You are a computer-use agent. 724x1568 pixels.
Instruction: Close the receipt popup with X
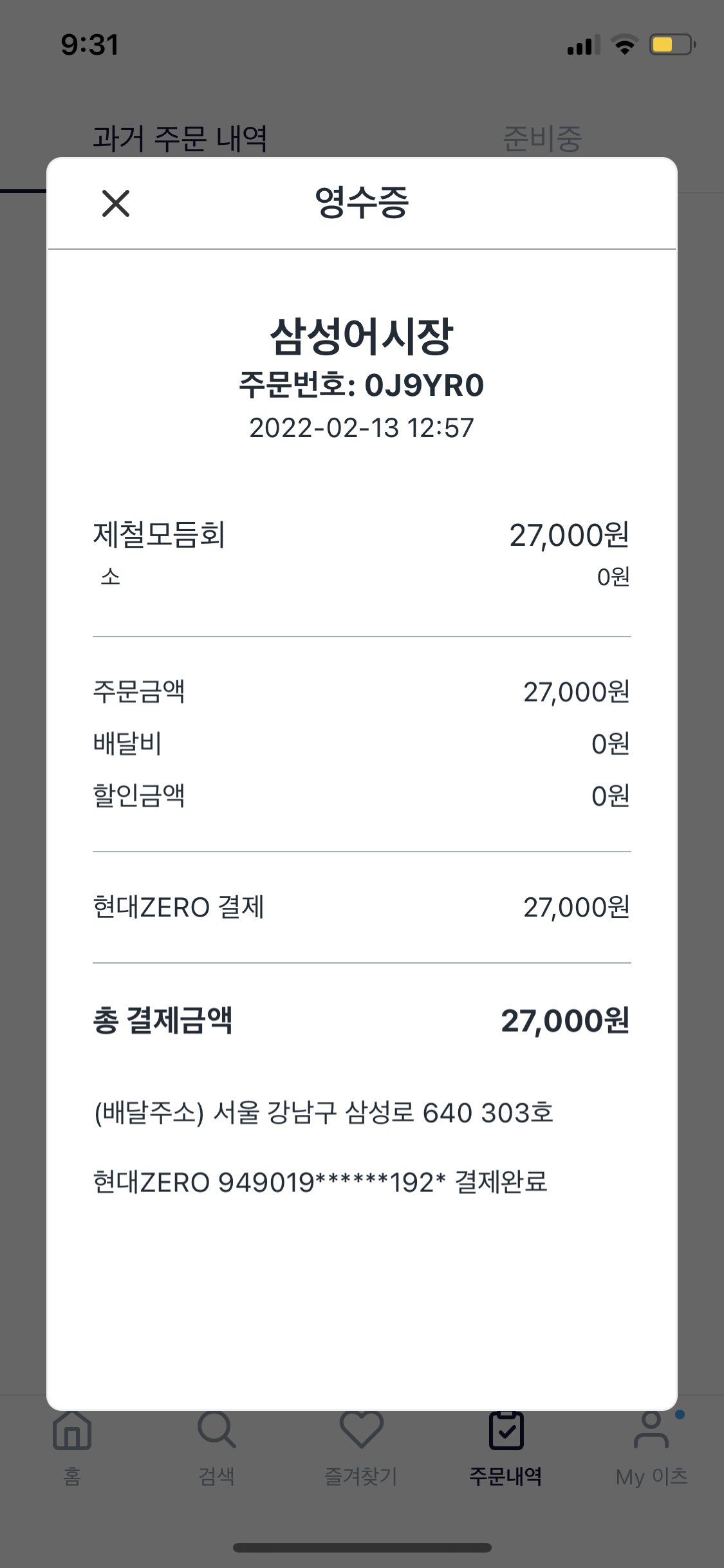(x=116, y=203)
